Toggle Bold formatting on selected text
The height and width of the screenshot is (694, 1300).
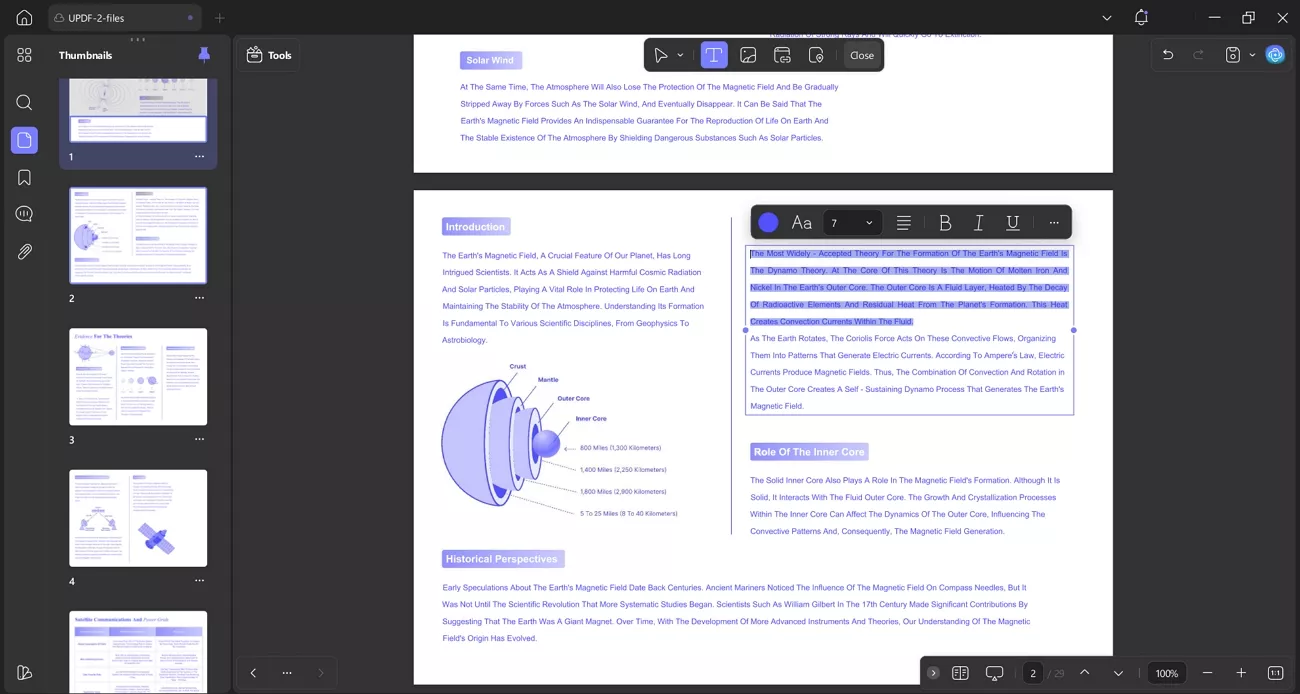pyautogui.click(x=945, y=222)
